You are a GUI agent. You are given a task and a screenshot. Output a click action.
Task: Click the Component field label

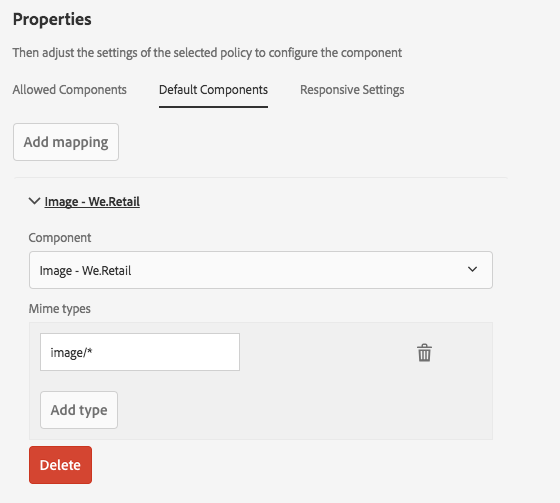coord(60,238)
